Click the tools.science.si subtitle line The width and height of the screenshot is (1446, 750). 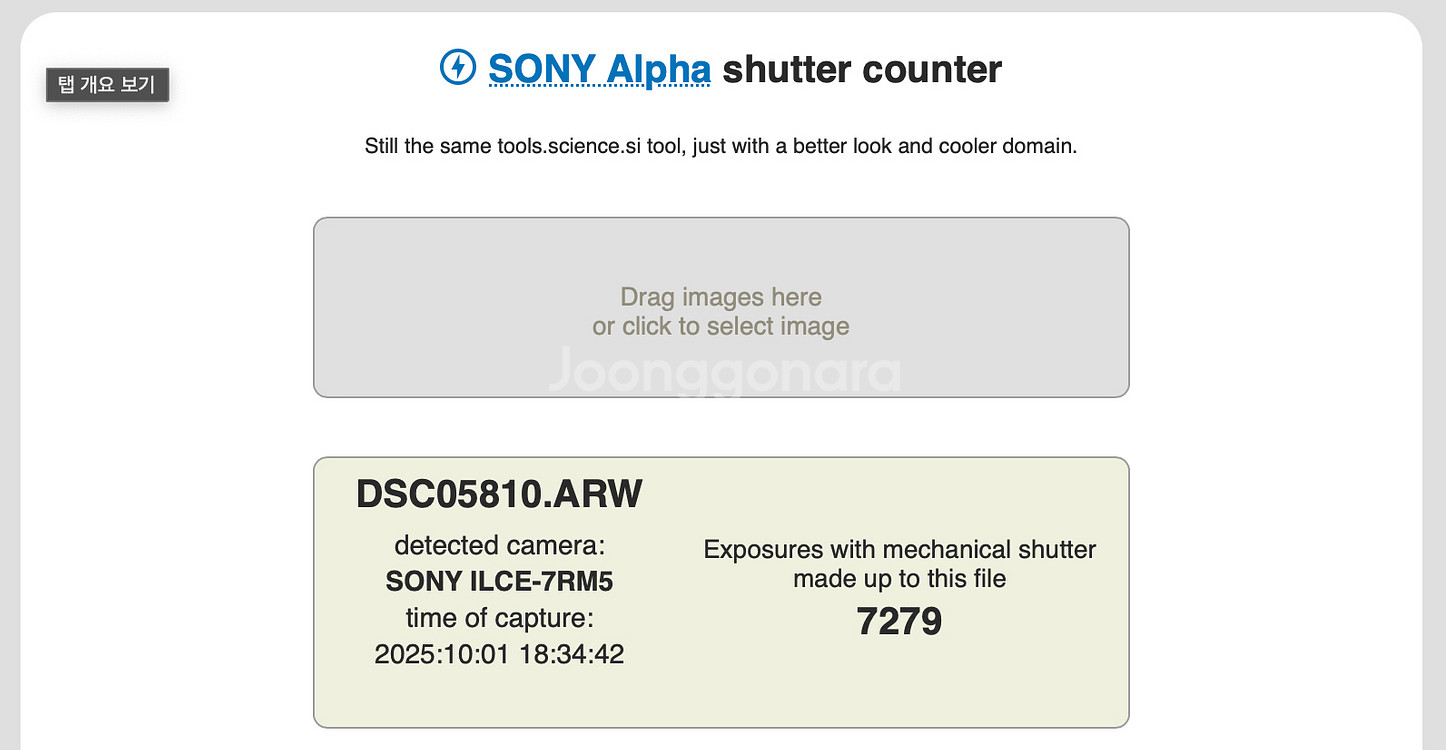pos(720,147)
